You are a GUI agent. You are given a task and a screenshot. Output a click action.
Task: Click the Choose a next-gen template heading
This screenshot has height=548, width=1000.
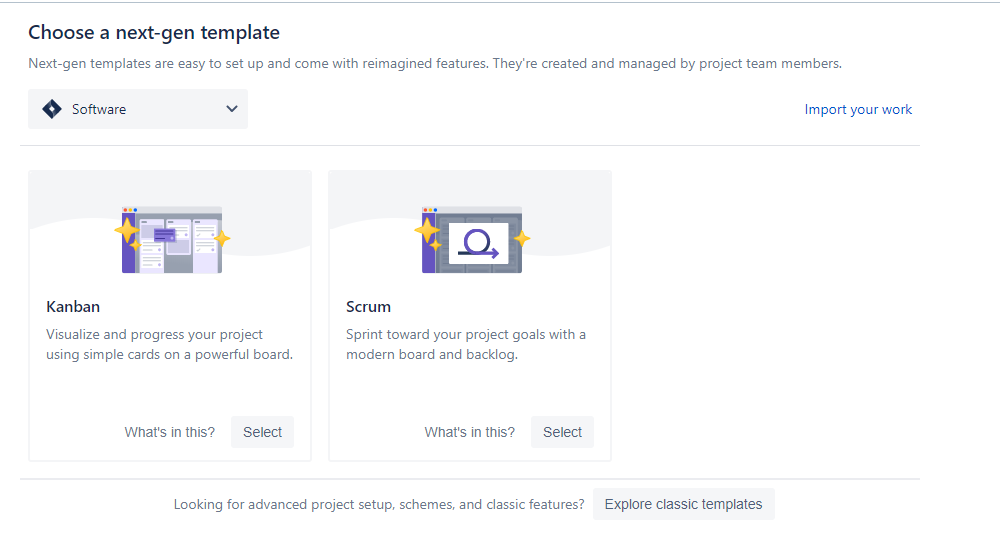(154, 33)
